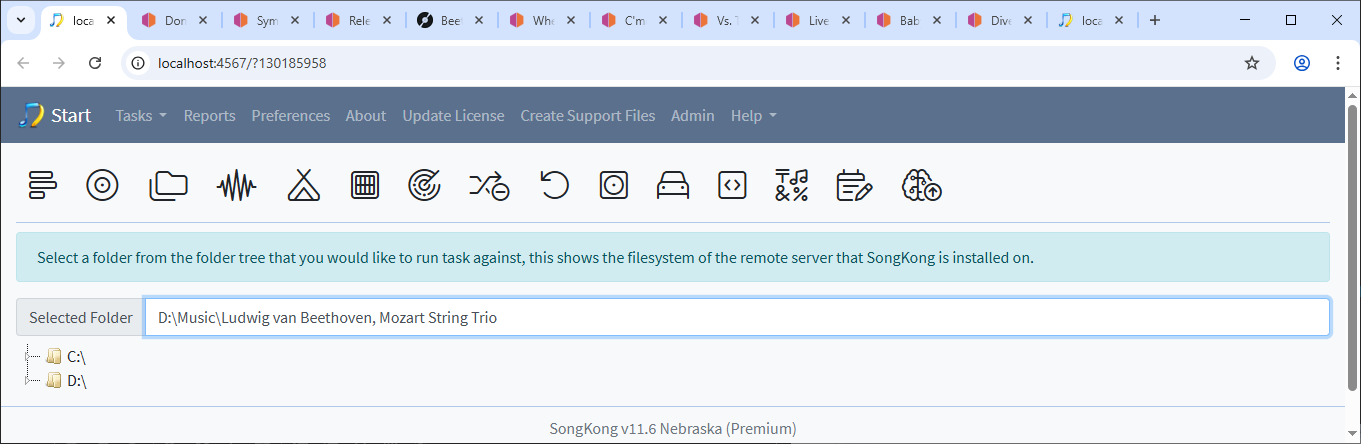This screenshot has width=1361, height=444.
Task: Open the Chrome profile icon
Action: point(1302,63)
